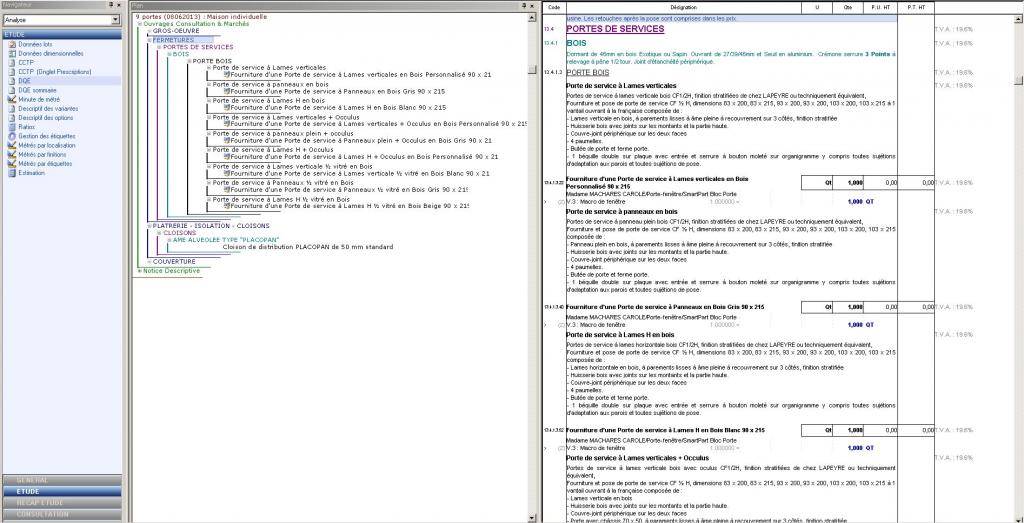
Task: Click the first CCTP document icon
Action: point(12,63)
